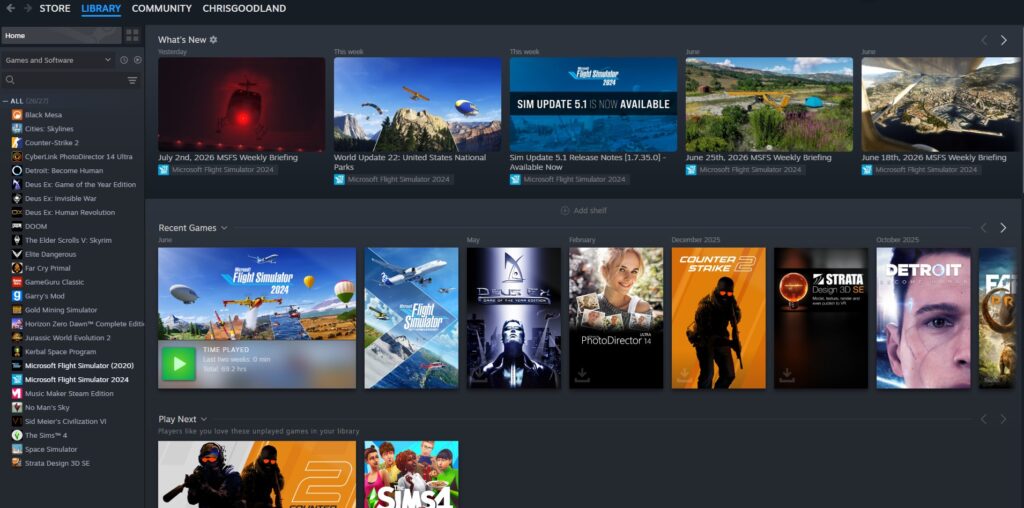Select the Home button in sidebar

coord(61,35)
